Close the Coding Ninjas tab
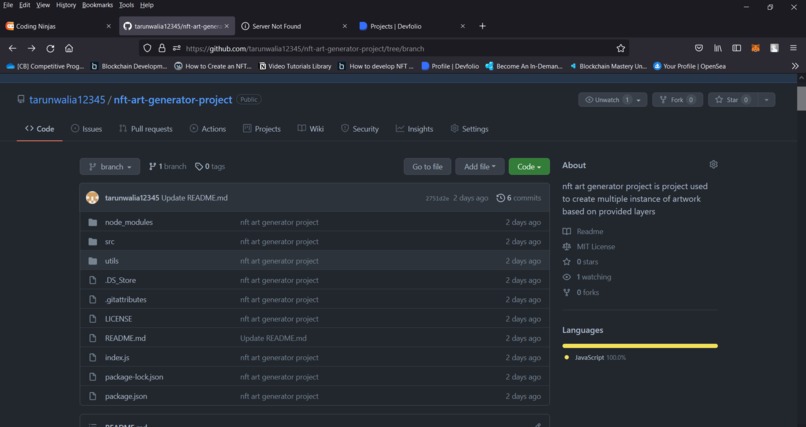 (108, 26)
